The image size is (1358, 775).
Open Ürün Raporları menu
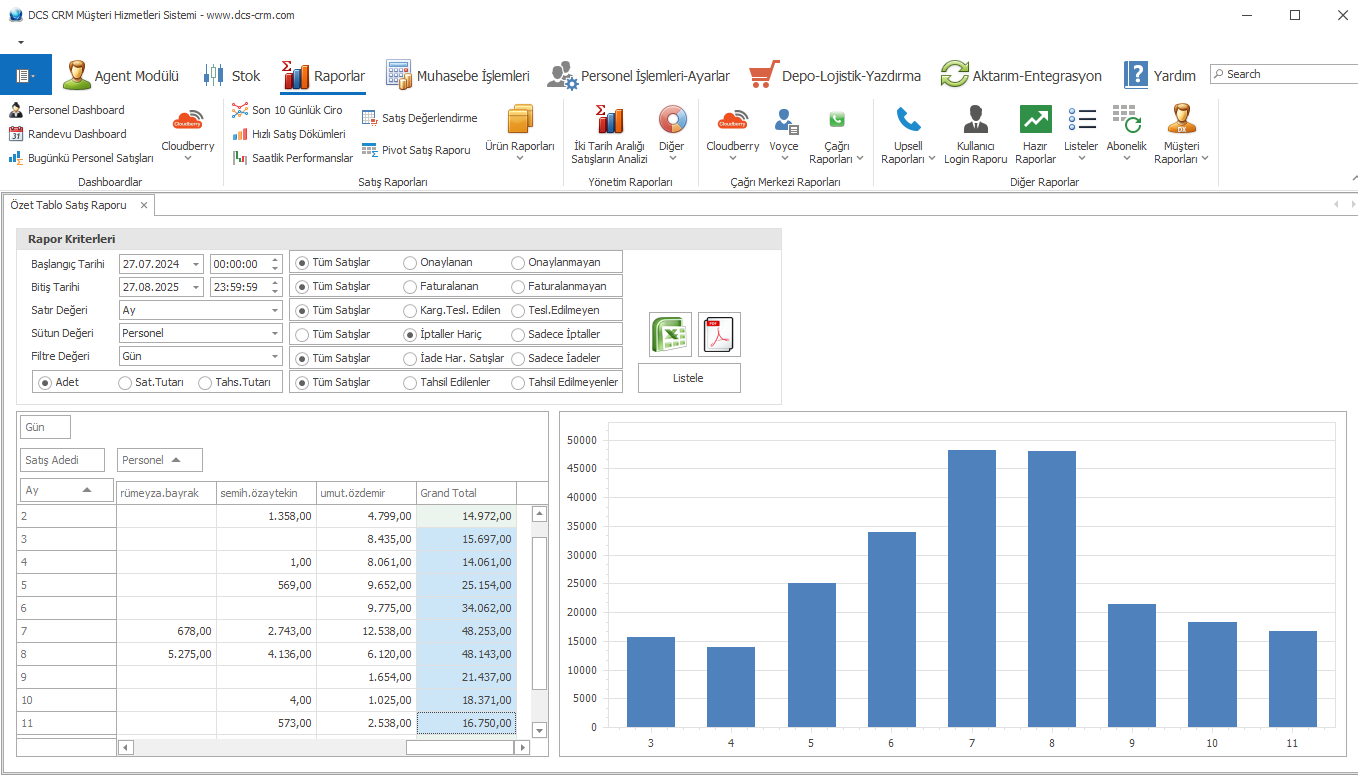[x=519, y=133]
